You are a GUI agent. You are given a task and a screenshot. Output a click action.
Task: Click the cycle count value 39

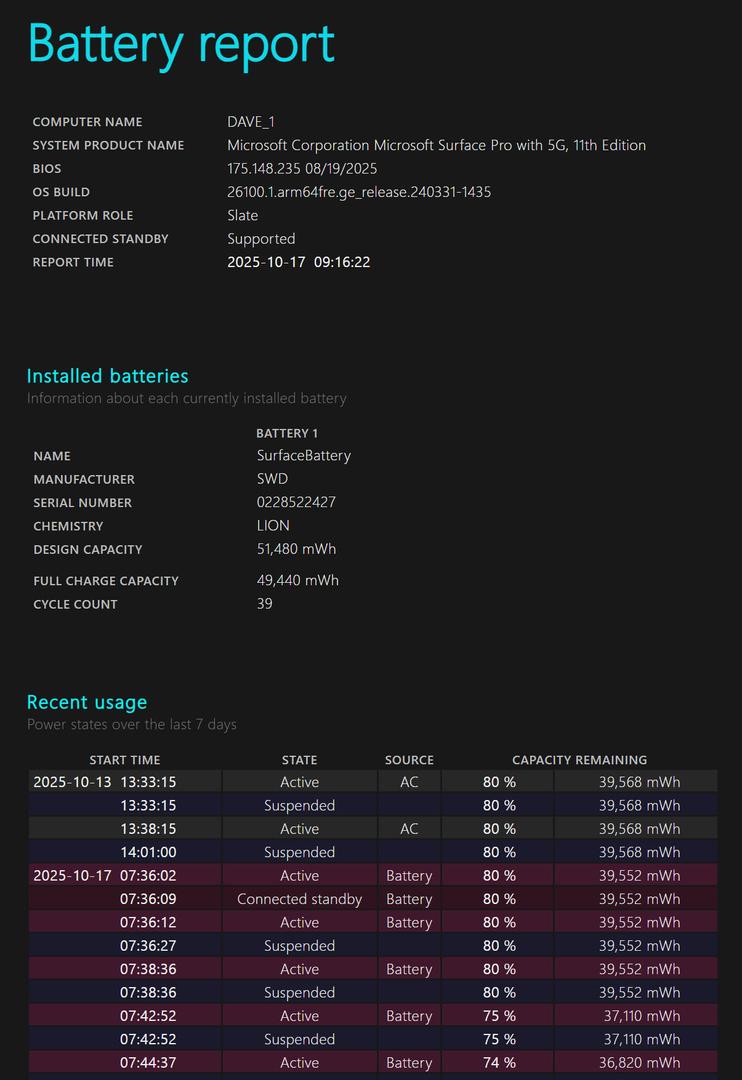point(264,604)
